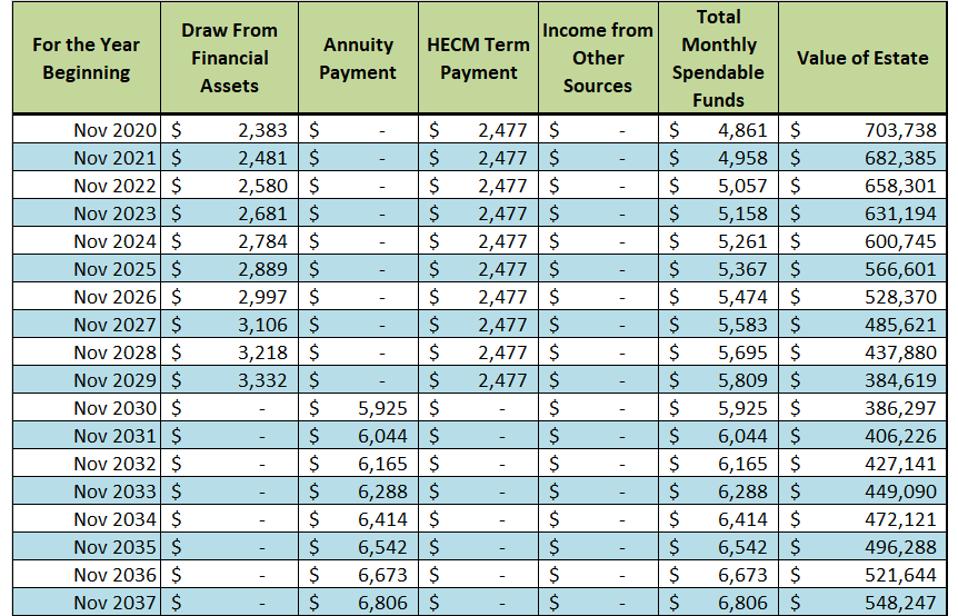Select total spendable funds 4,861
The height and width of the screenshot is (616, 958).
[x=742, y=130]
